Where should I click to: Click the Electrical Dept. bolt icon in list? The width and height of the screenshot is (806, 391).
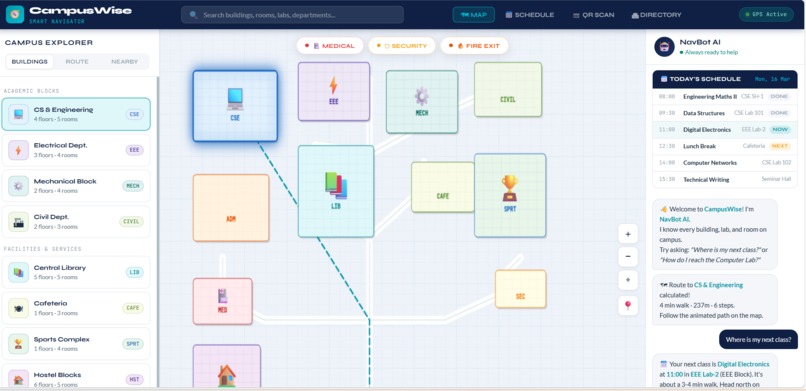[x=19, y=150]
